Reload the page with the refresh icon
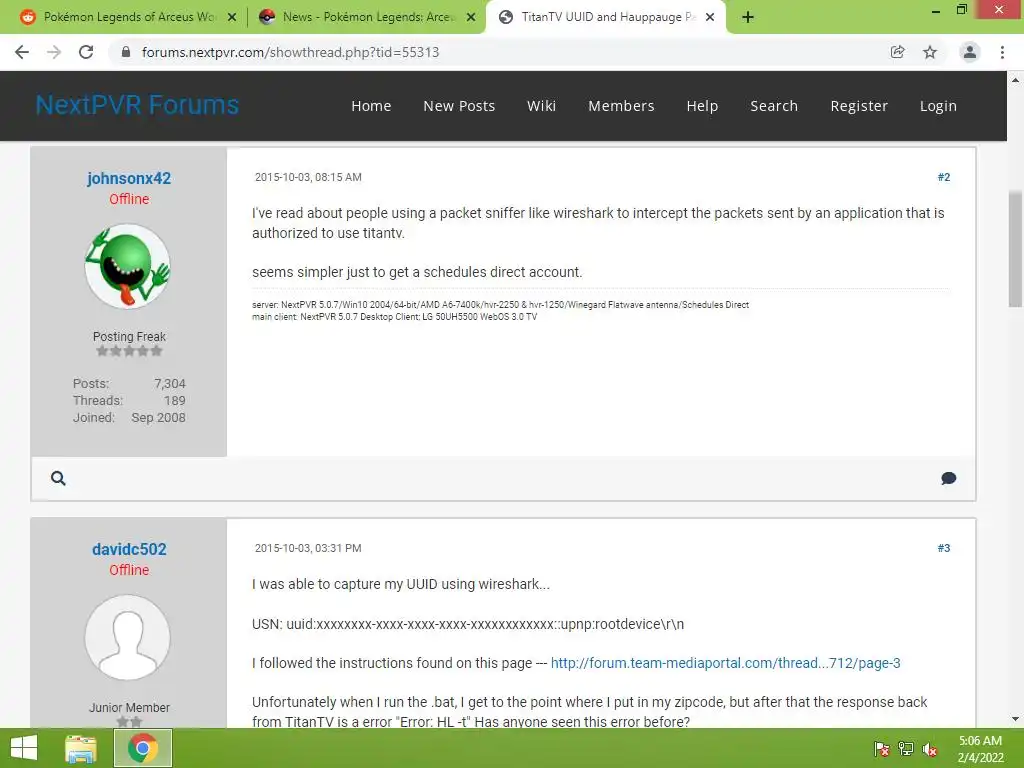Viewport: 1024px width, 768px height. coord(86,52)
